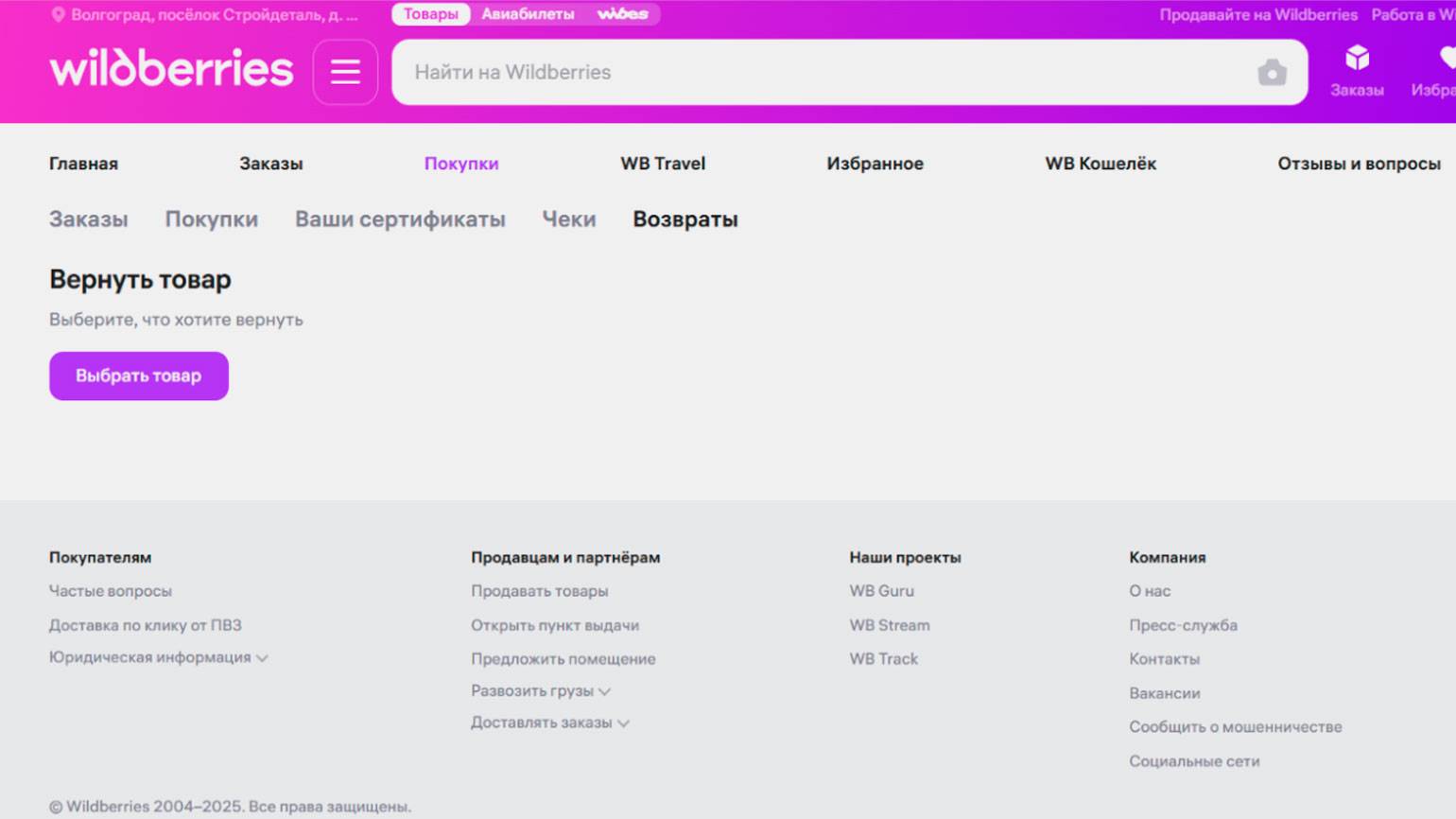Open Избранное section
This screenshot has height=819, width=1456.
(x=875, y=164)
